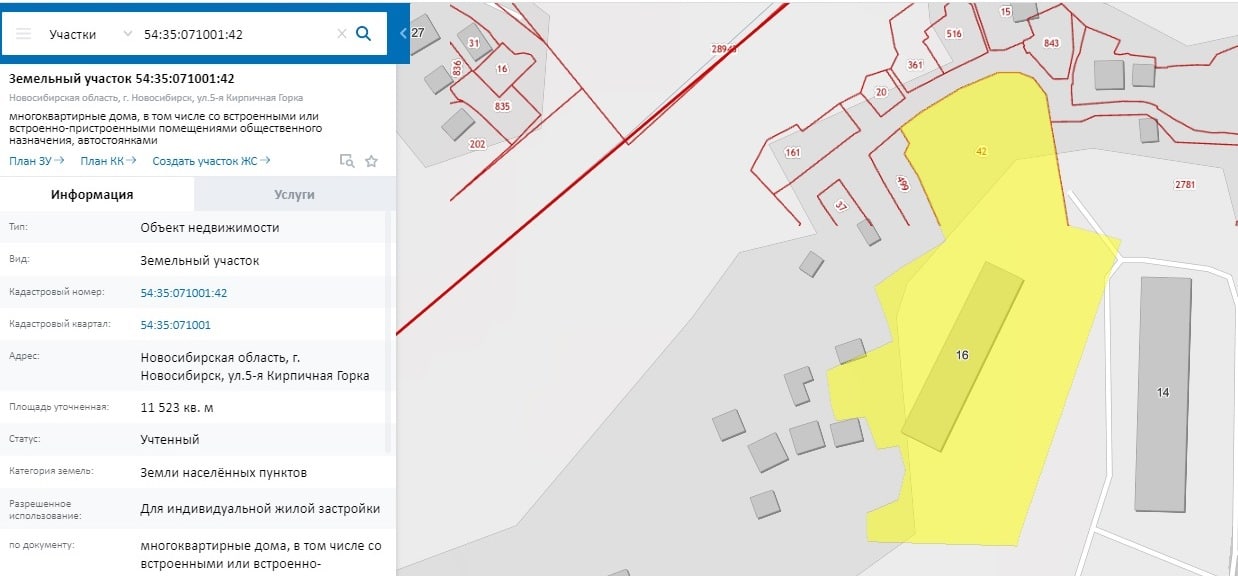Click building number 16 on yellow parcel
1238x576 pixels.
pos(962,355)
